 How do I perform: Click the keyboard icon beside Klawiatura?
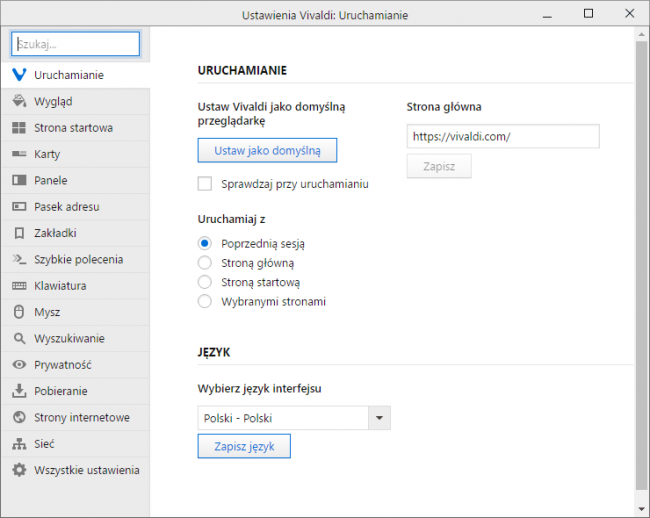pos(19,286)
